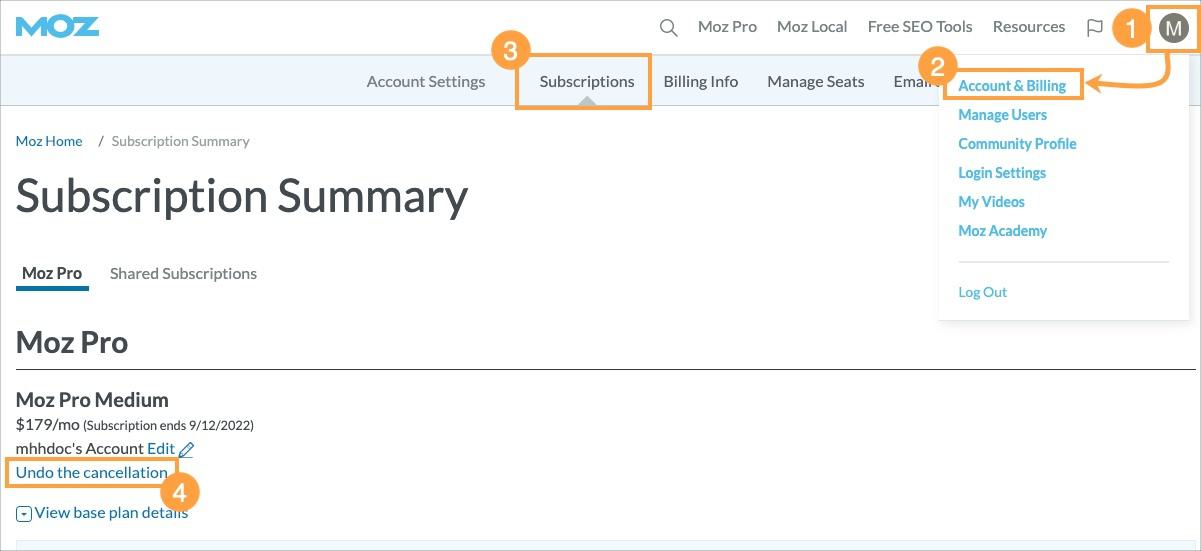
Task: Click the pencil edit icon
Action: click(187, 450)
